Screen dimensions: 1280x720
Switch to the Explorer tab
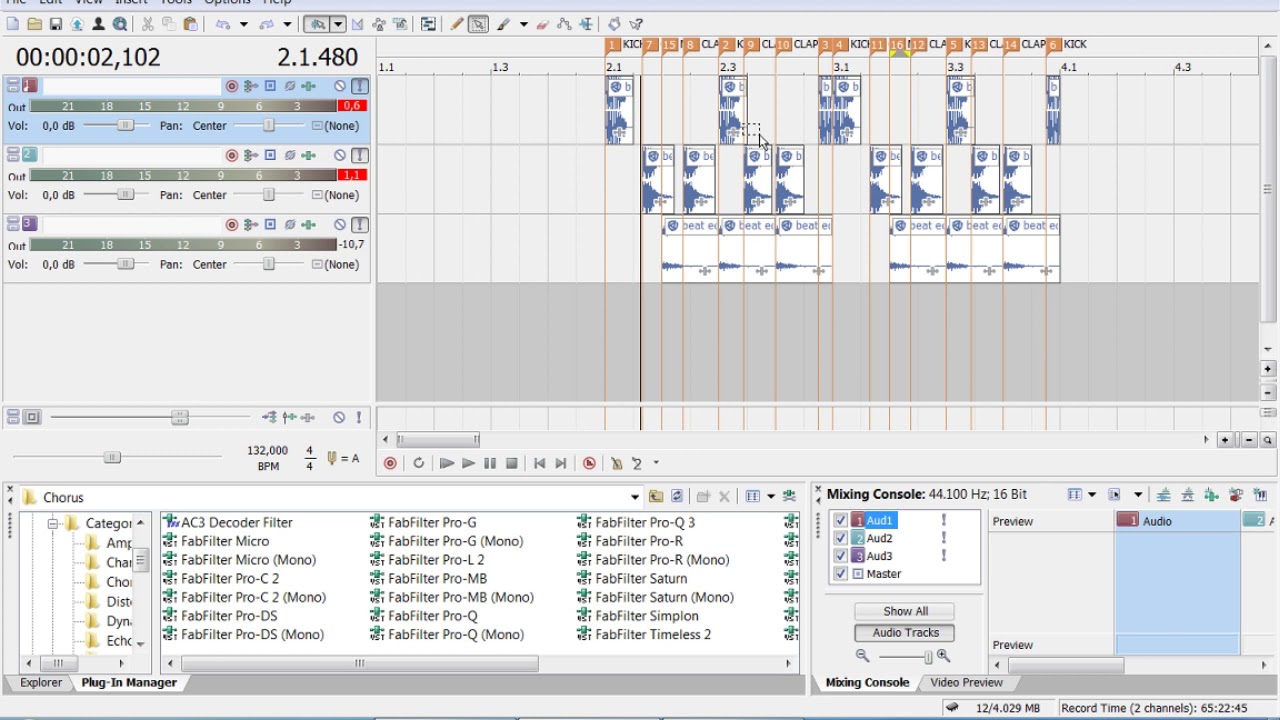point(41,682)
